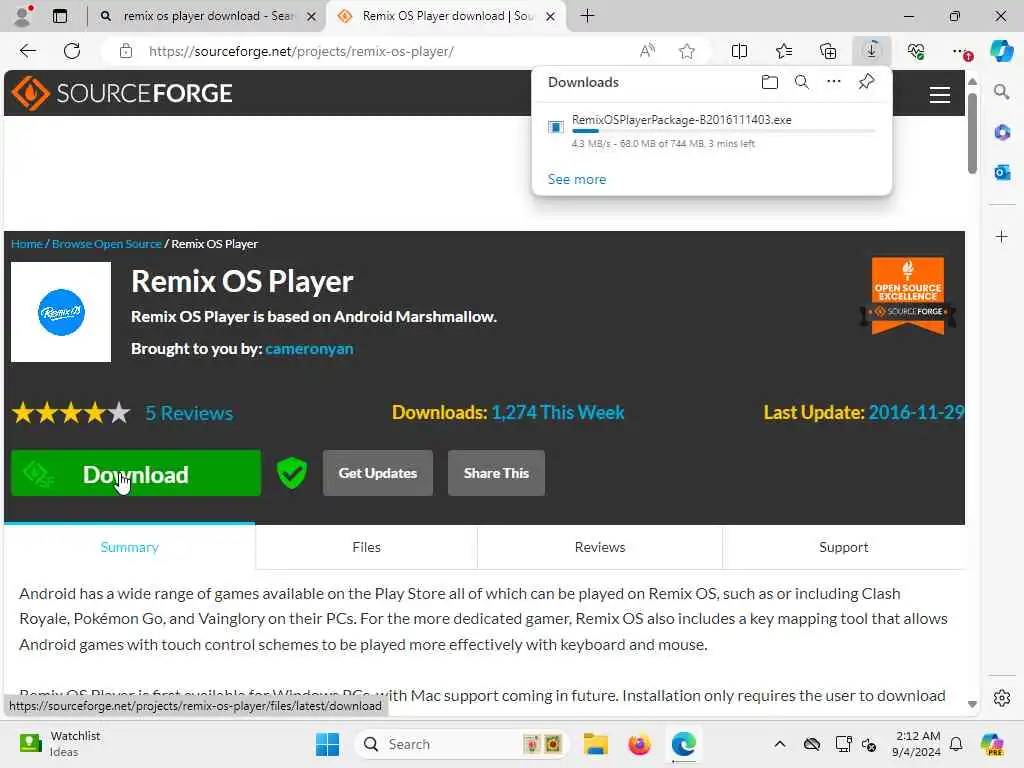1024x768 pixels.
Task: Click the page vertical scrollbar thumb
Action: tap(972, 133)
